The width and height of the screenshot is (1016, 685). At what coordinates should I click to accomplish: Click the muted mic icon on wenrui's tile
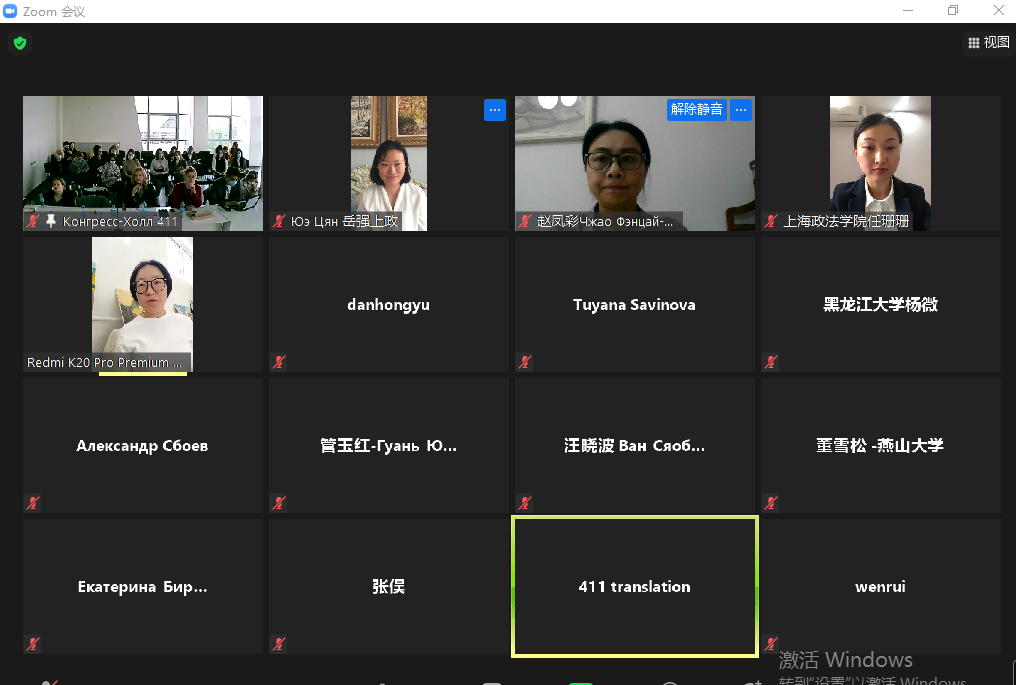point(771,644)
